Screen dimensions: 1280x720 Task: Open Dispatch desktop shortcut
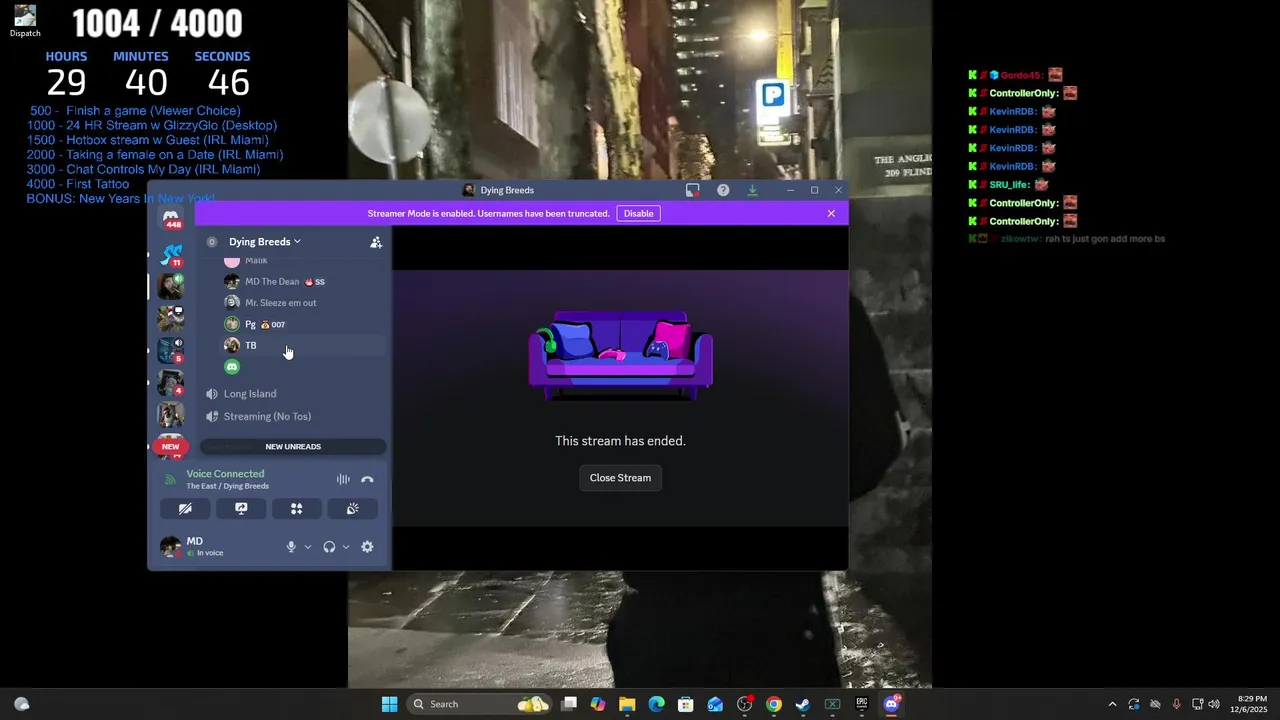[25, 21]
